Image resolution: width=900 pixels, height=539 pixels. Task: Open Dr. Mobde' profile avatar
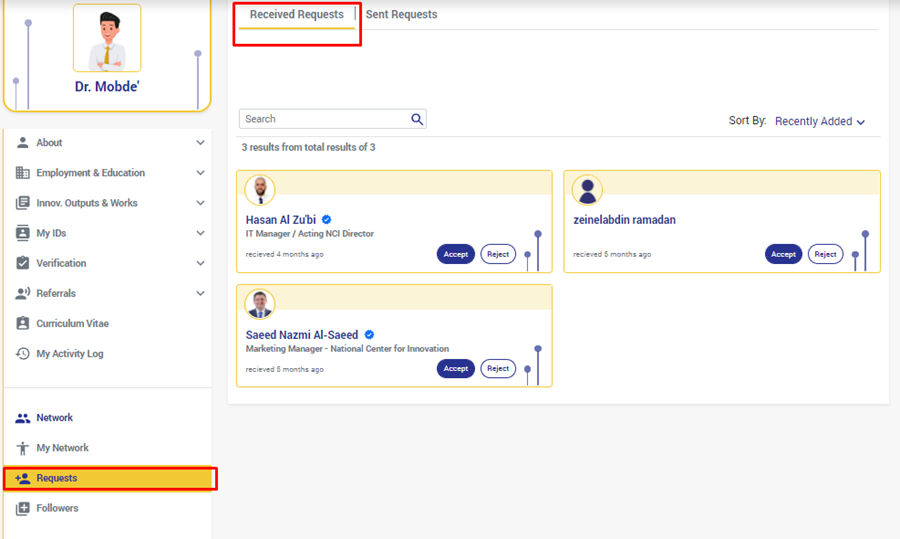click(x=107, y=40)
